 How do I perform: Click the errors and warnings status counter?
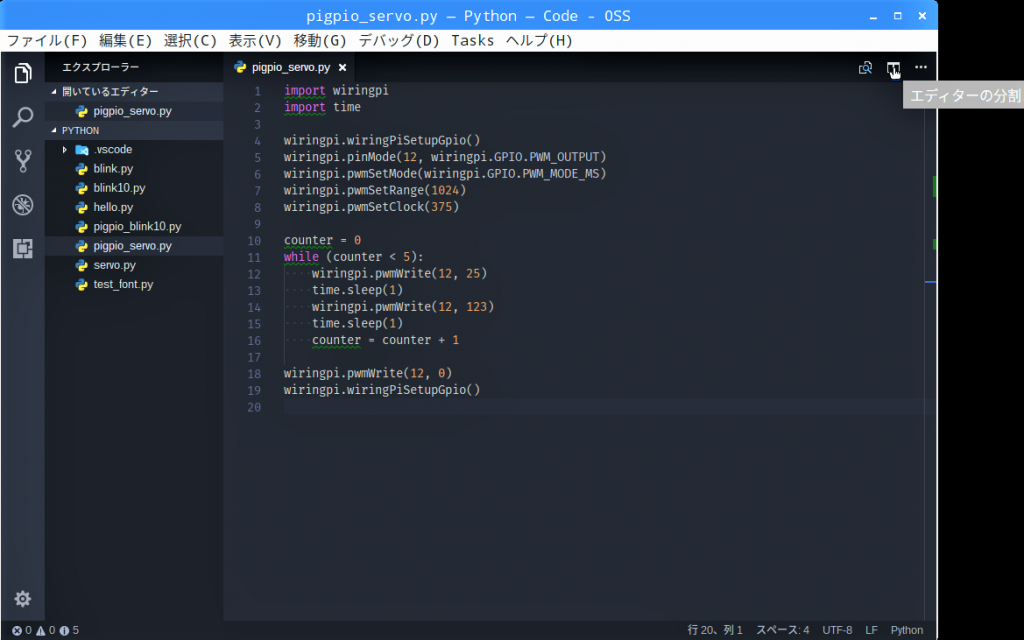[45, 630]
